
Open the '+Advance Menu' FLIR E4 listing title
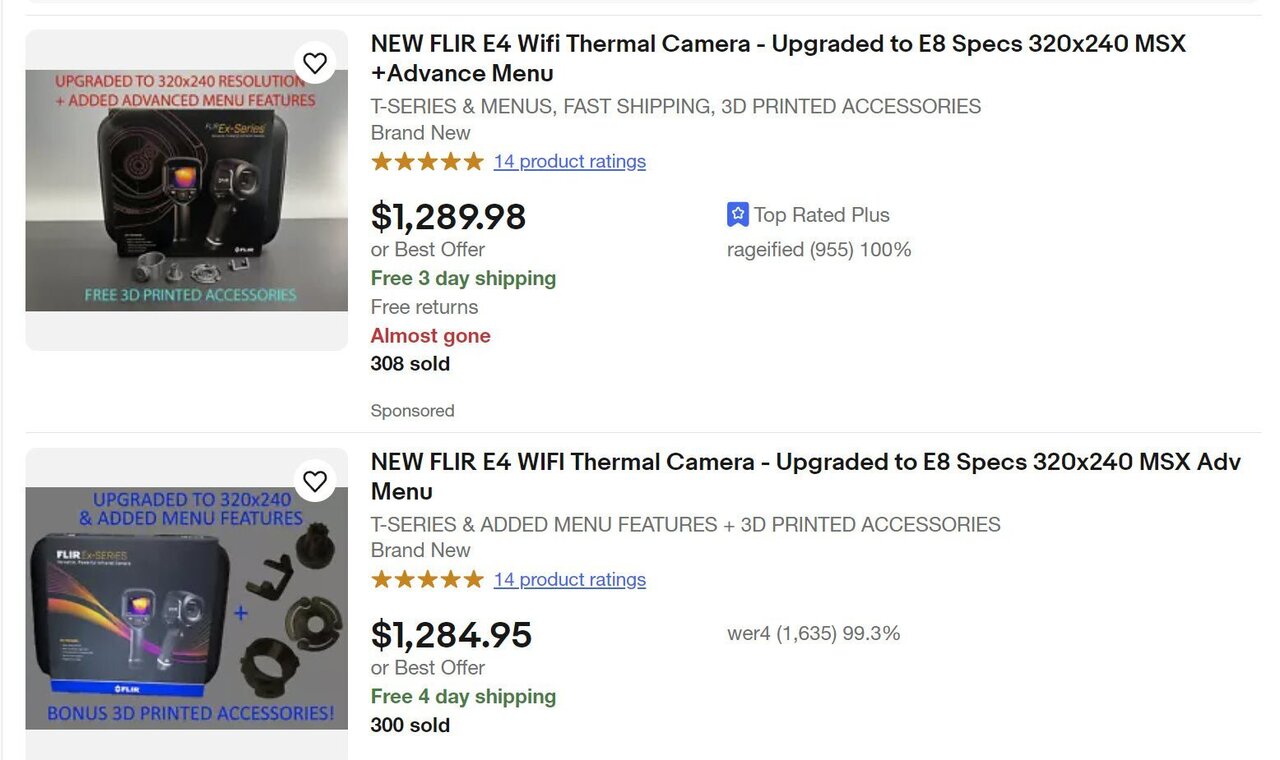[778, 58]
